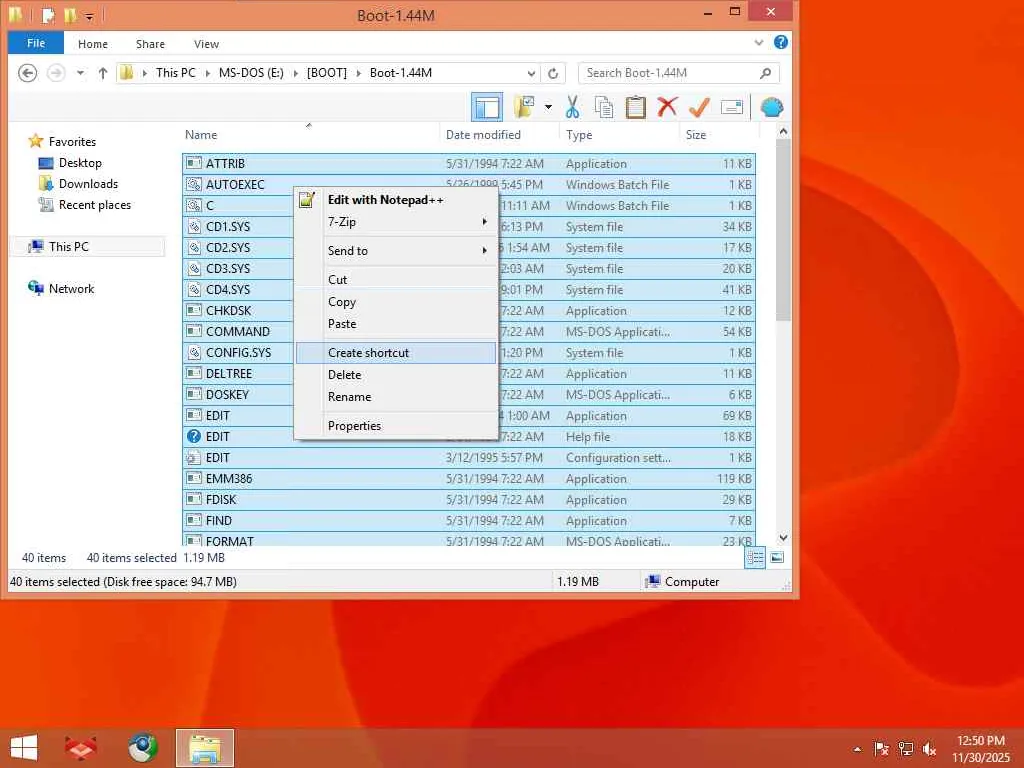Click This PC in the address breadcrumb

pyautogui.click(x=176, y=73)
